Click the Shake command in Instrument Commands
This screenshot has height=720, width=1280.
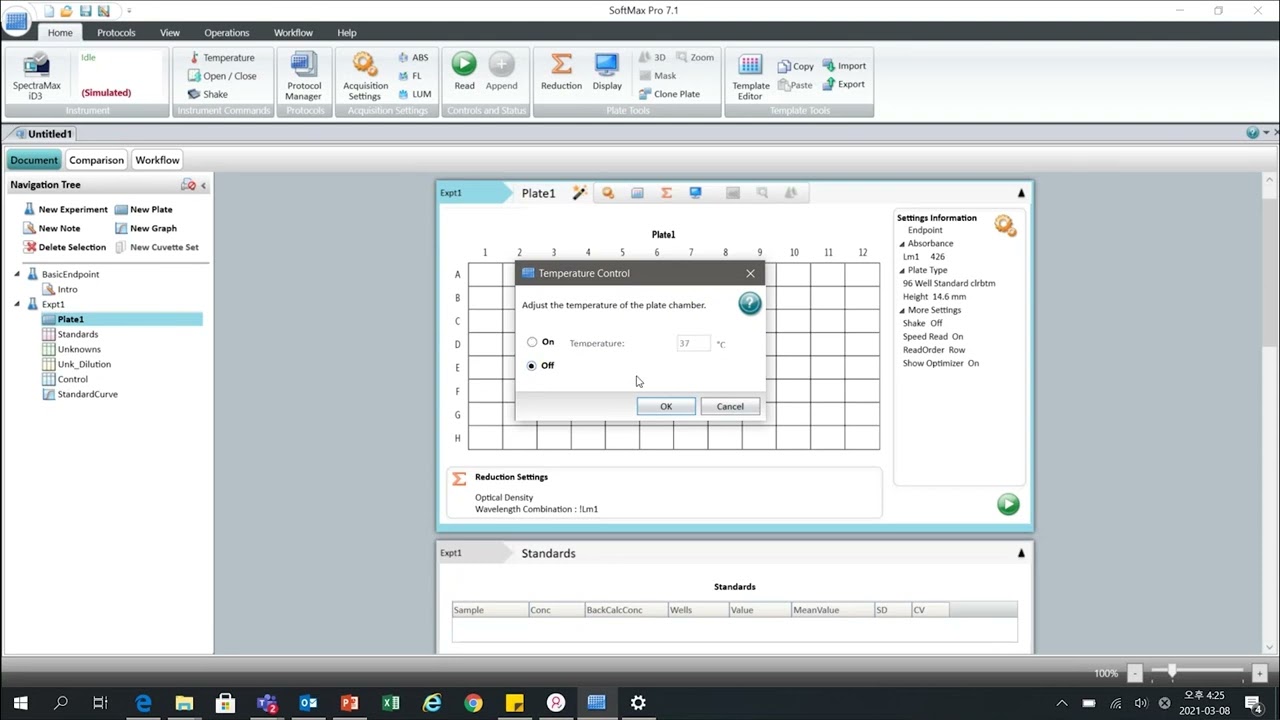pos(208,94)
